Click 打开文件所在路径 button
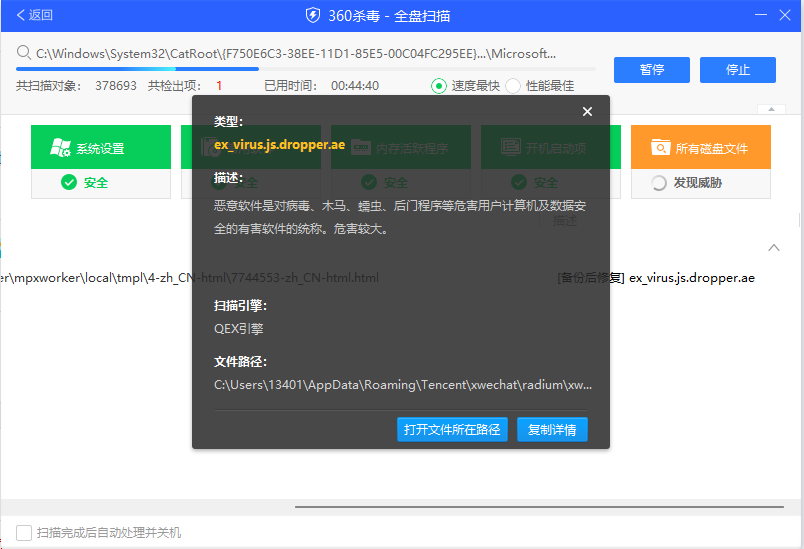Screen dimensions: 804x549 click(452, 430)
